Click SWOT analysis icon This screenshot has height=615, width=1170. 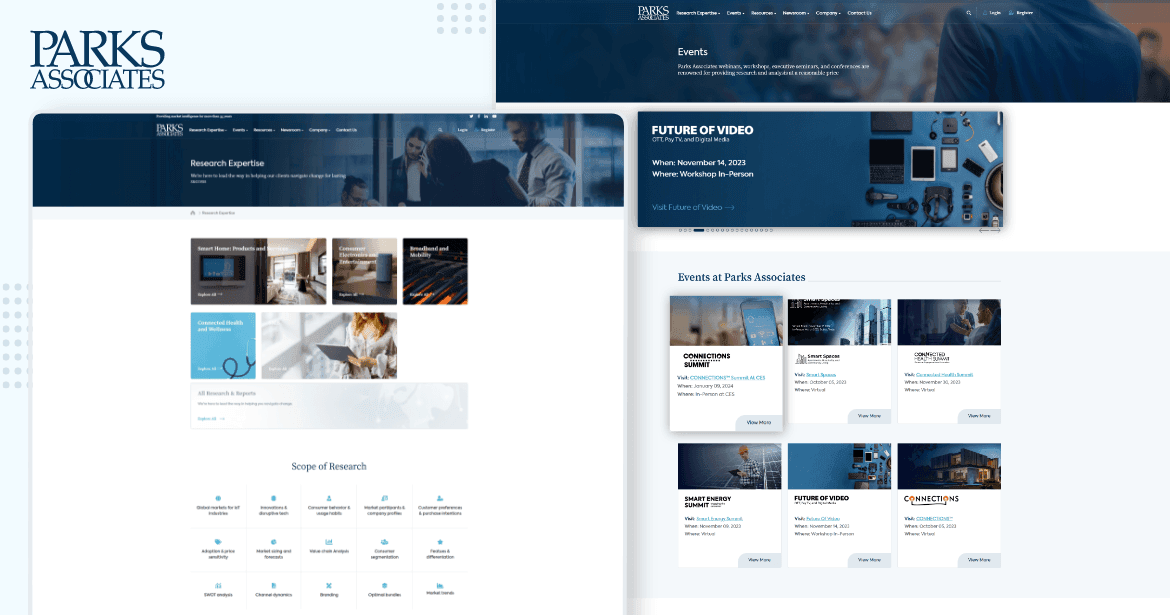click(x=218, y=586)
